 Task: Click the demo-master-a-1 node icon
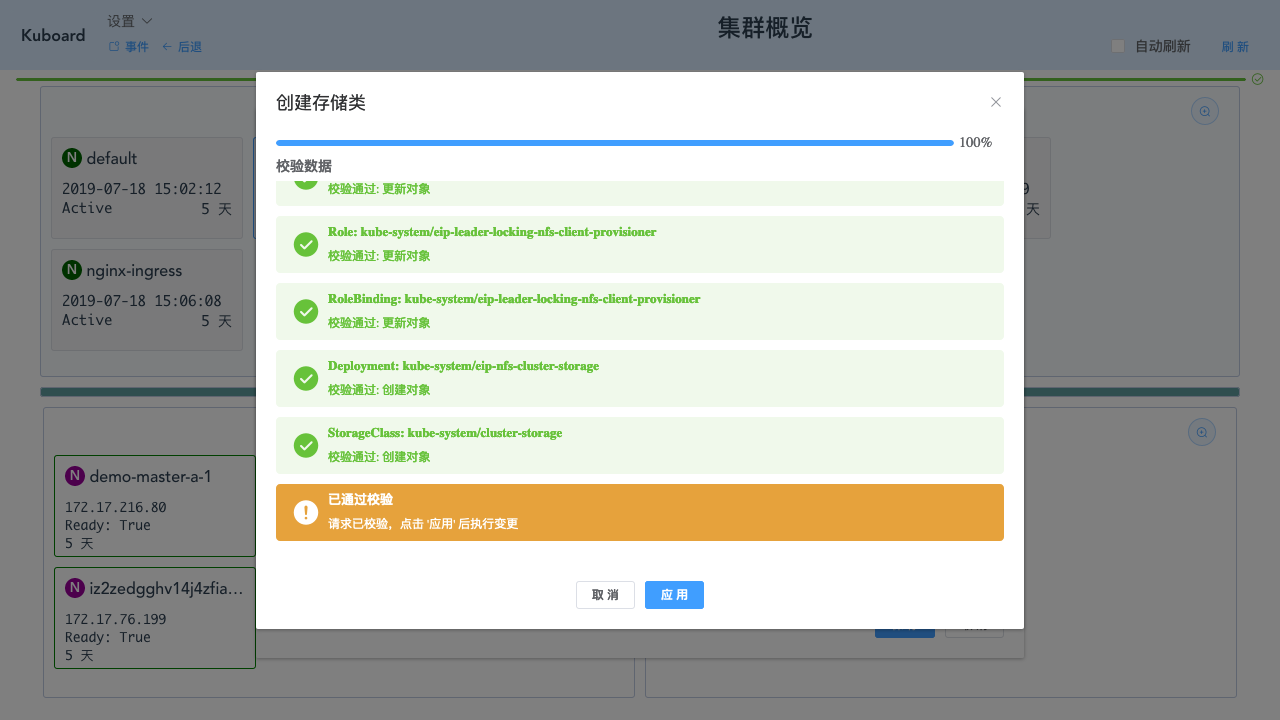coord(75,476)
